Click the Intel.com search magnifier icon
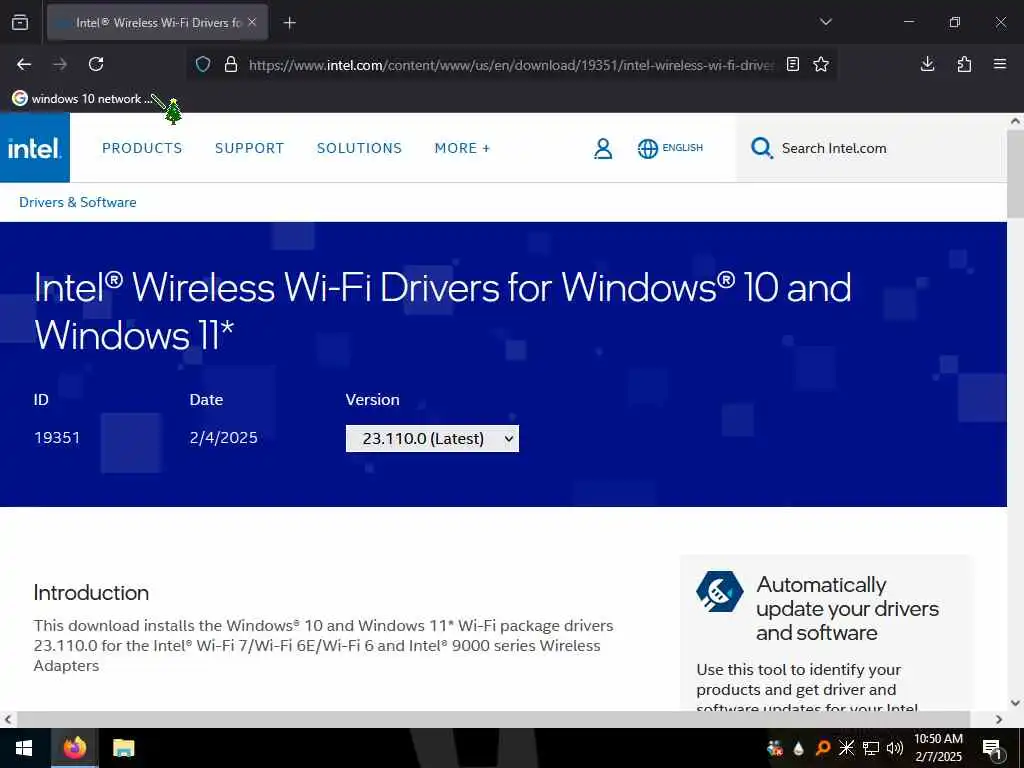1024x768 pixels. 761,148
